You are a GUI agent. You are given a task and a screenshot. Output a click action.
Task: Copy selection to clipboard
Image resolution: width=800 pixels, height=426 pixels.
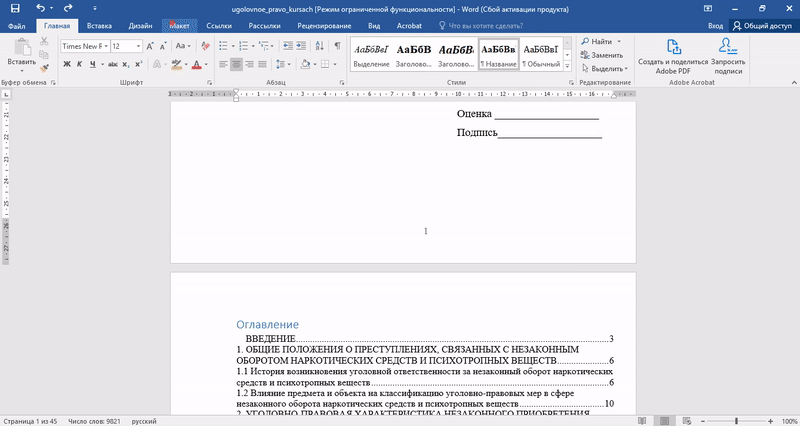pos(44,55)
